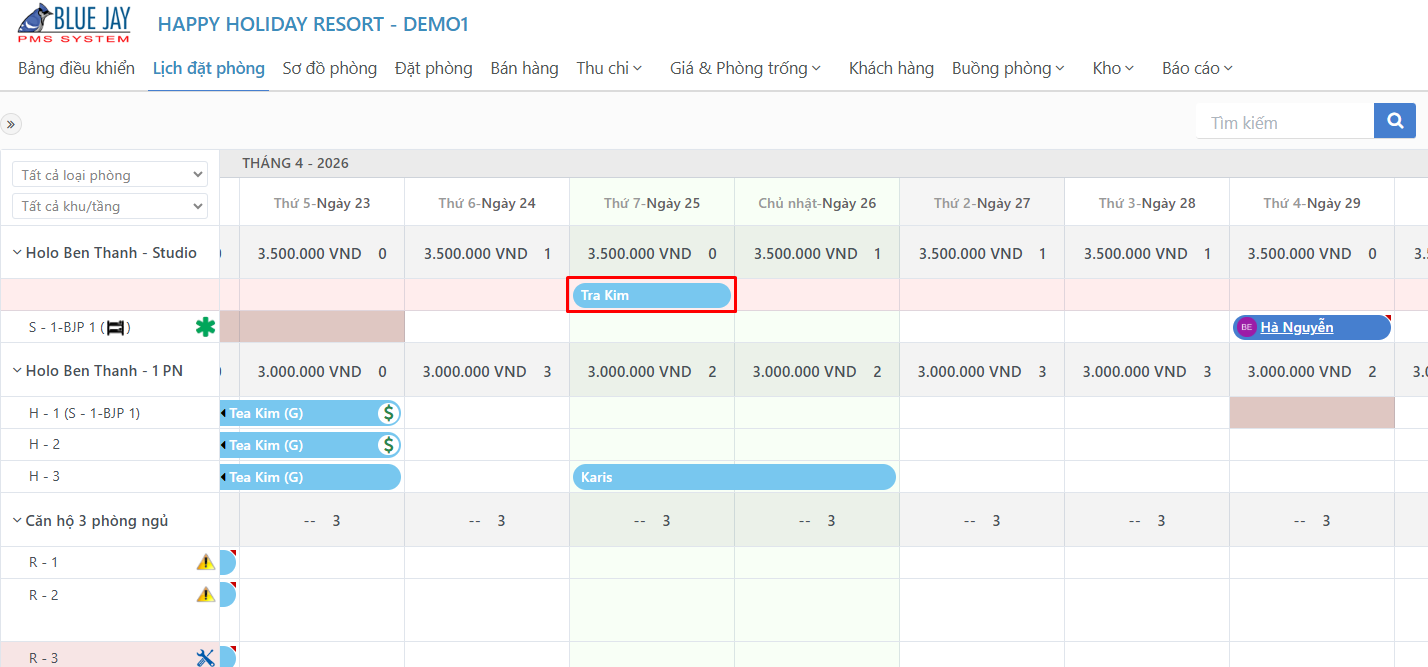Click Studio 3.500.000 VND rate for Ngày 29

(x=1300, y=254)
